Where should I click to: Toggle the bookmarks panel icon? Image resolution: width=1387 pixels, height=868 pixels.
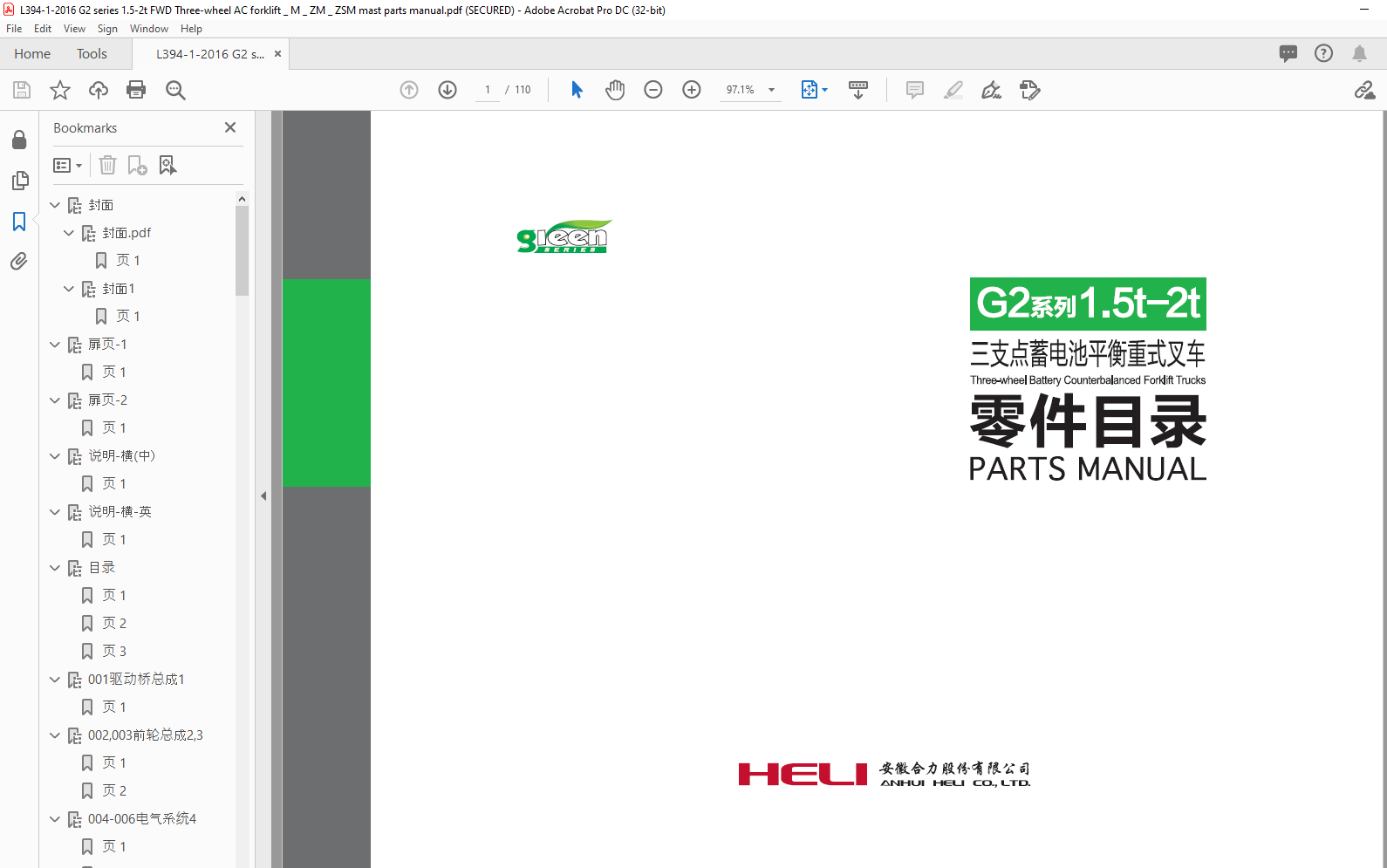pyautogui.click(x=19, y=222)
